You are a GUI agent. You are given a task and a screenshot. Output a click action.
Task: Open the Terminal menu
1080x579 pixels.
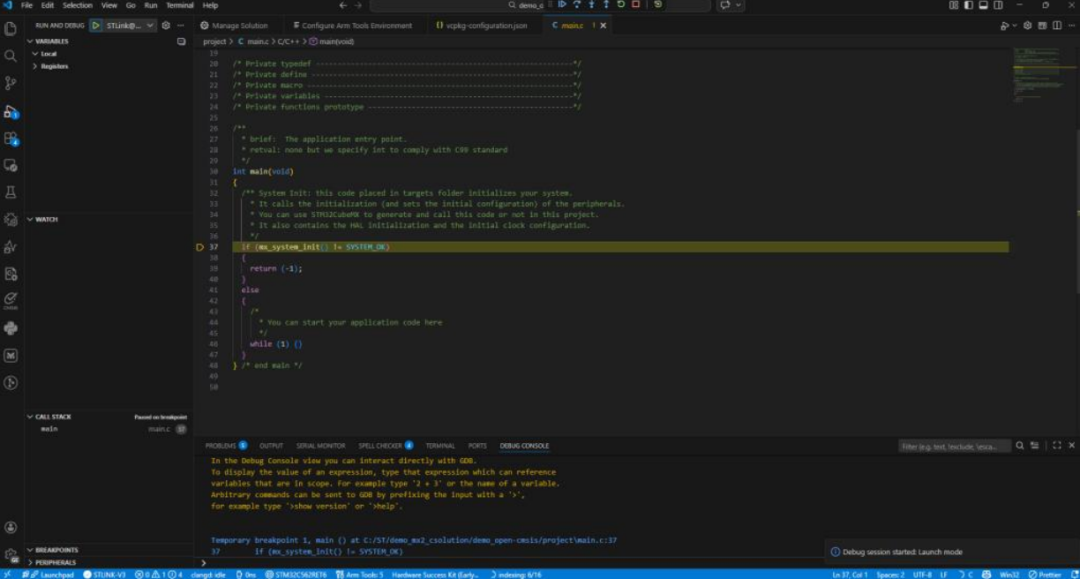pyautogui.click(x=180, y=6)
